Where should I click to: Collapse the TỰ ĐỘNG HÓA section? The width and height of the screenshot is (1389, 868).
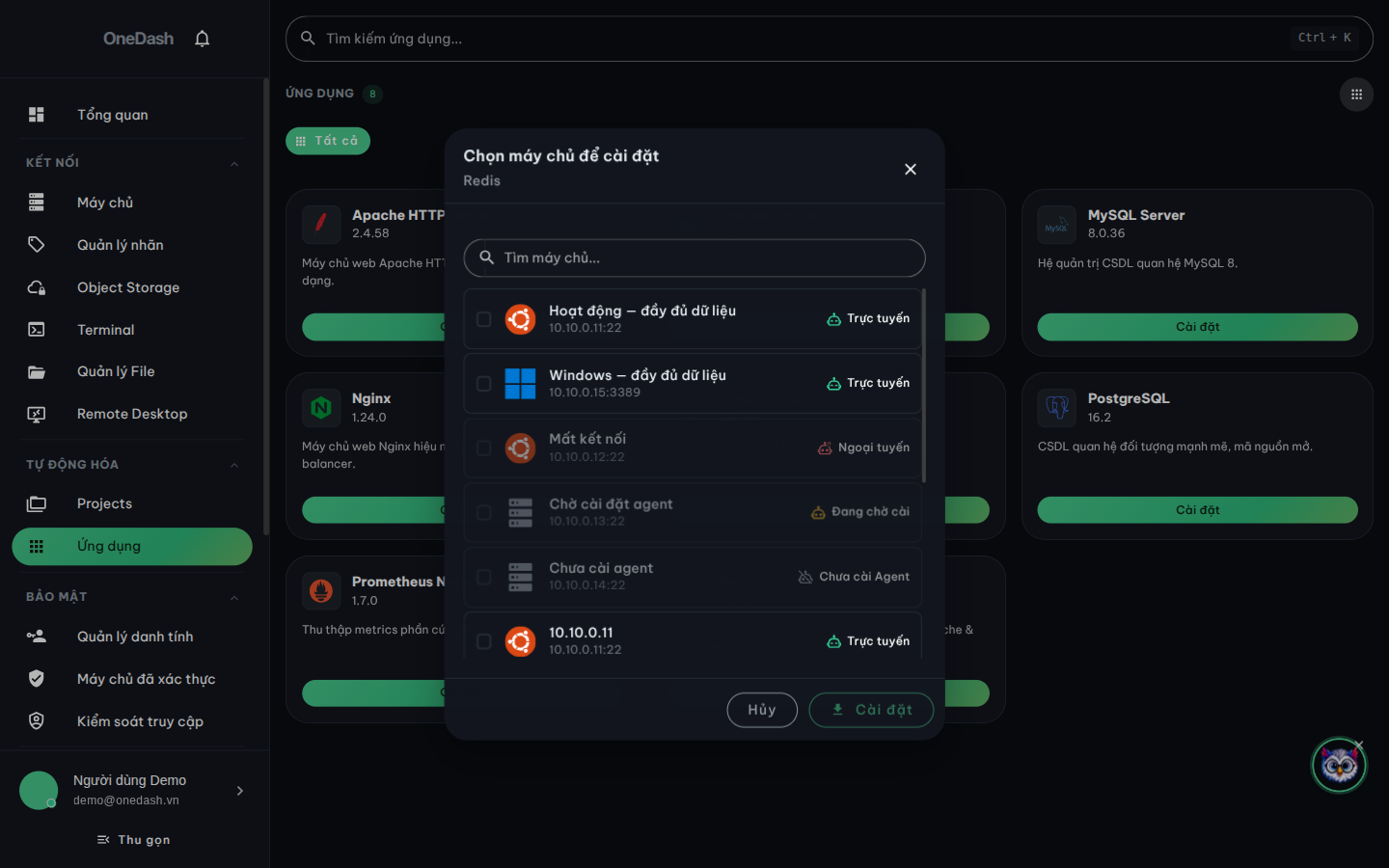point(233,465)
